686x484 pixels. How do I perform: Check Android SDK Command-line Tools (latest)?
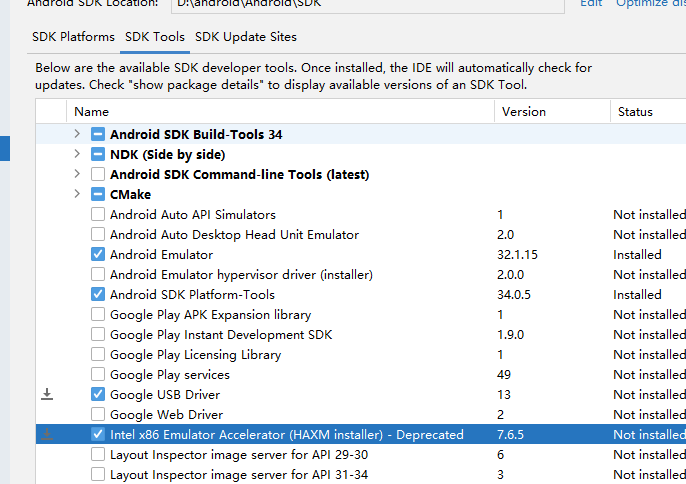98,174
